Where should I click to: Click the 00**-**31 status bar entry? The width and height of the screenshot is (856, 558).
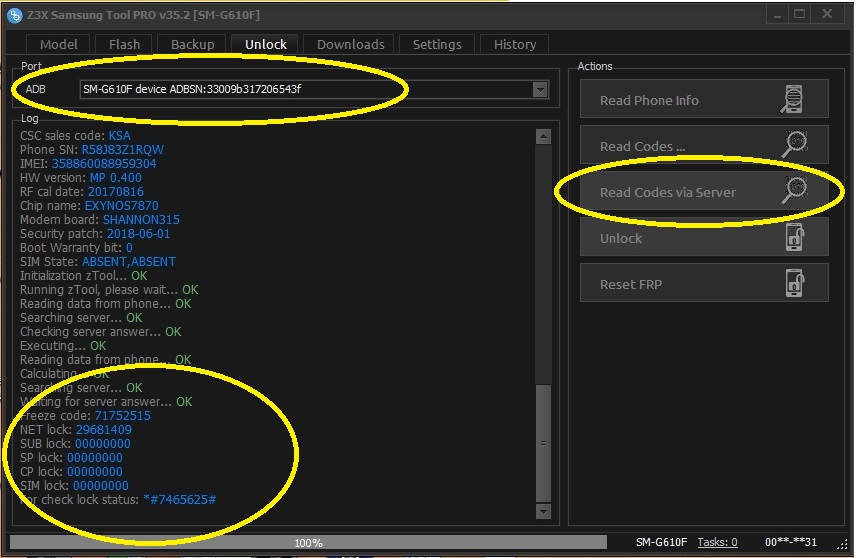click(790, 542)
